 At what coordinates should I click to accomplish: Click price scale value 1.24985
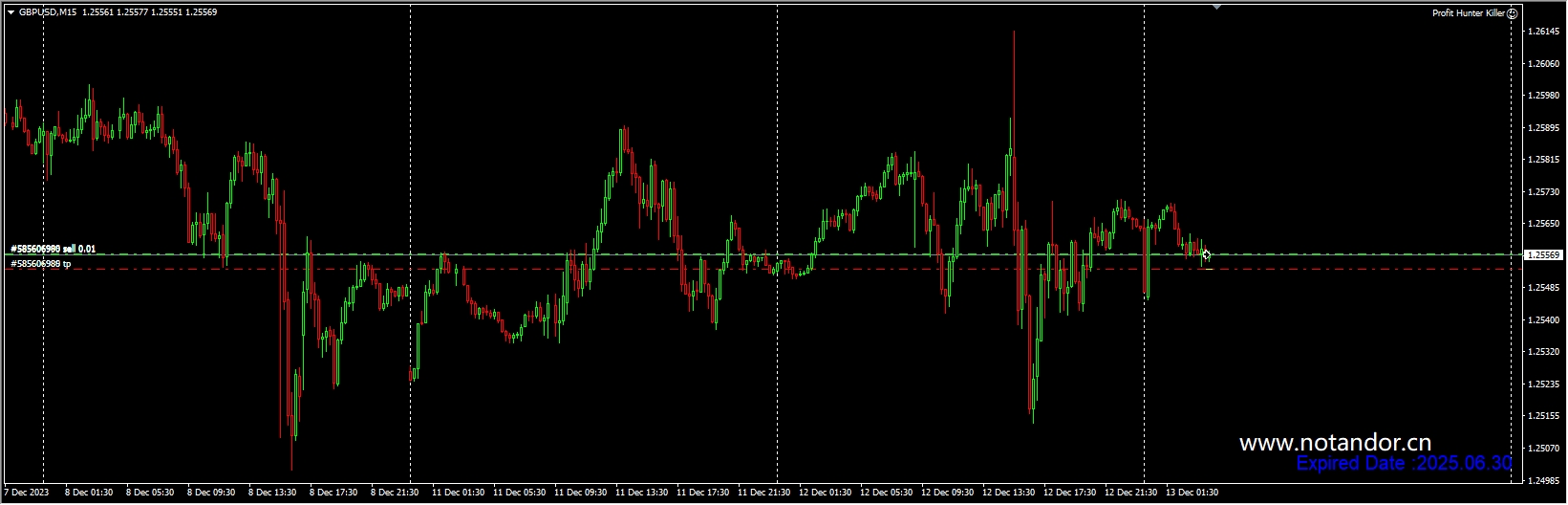coord(1544,480)
